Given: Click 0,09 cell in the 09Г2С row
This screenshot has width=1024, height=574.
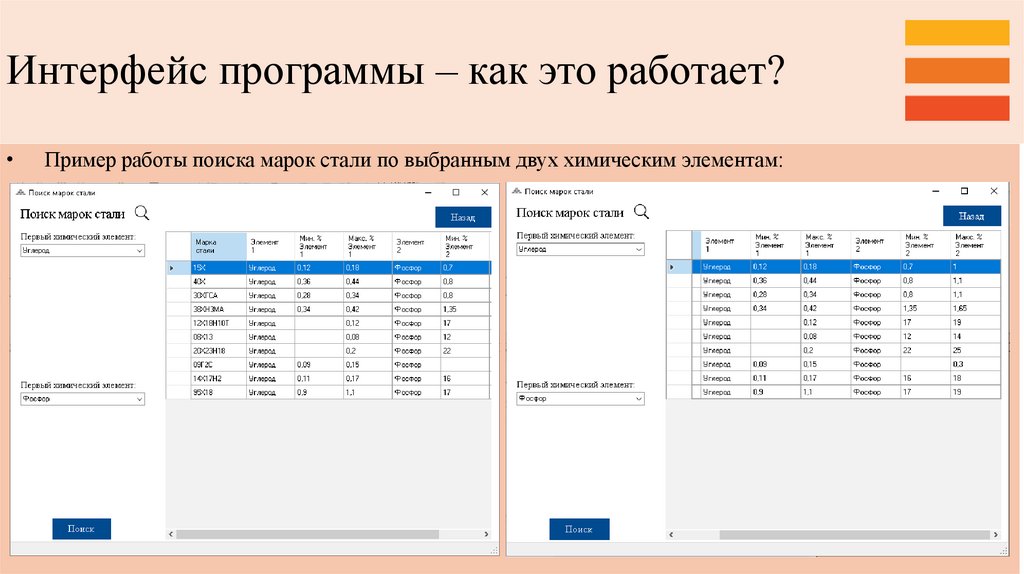Looking at the screenshot, I should 319,365.
